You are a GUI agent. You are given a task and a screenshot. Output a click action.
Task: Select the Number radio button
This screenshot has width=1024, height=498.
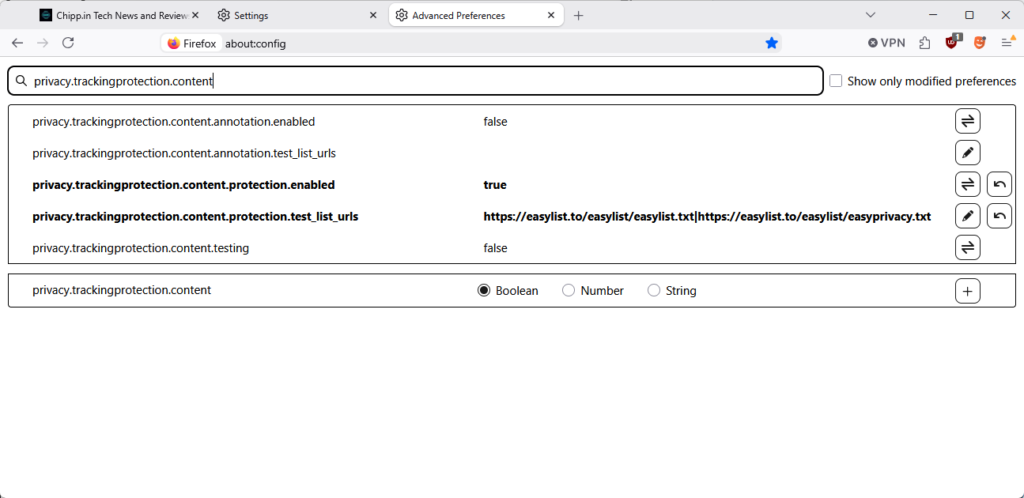pos(569,291)
